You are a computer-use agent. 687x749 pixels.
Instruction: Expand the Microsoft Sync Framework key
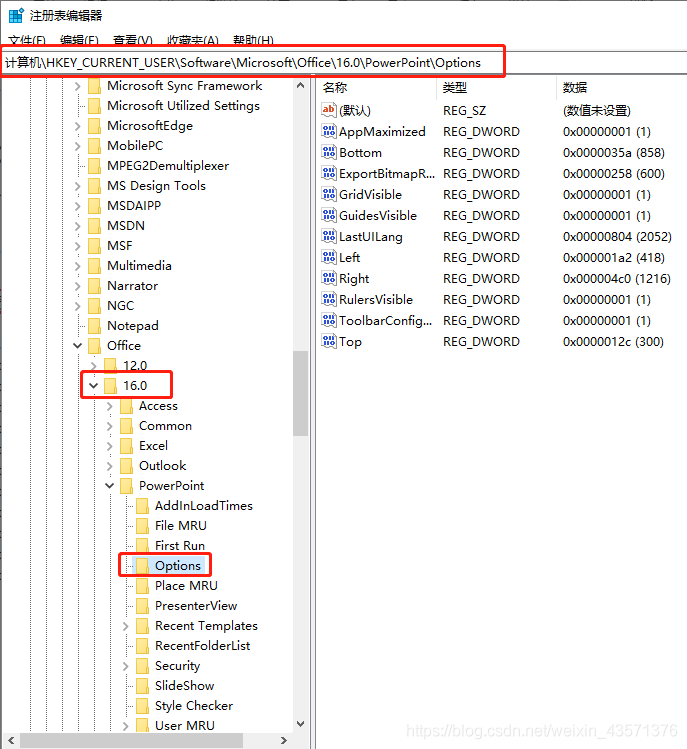[77, 86]
